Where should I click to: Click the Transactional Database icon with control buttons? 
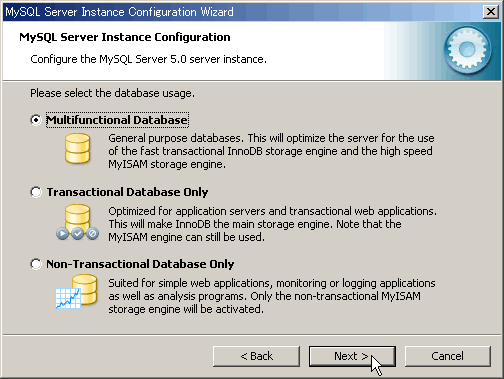77,222
